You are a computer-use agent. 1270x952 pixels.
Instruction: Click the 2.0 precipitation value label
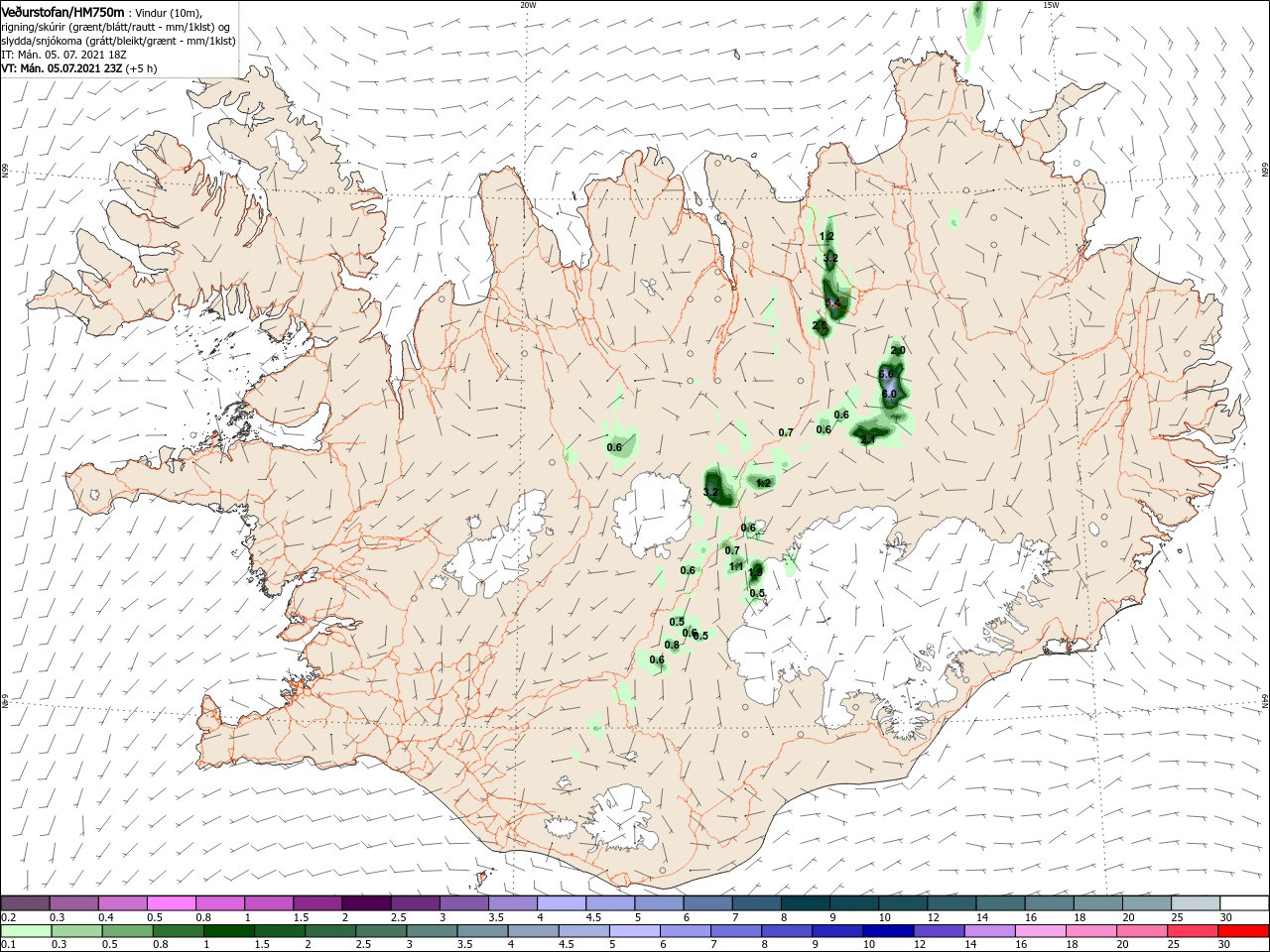point(898,350)
